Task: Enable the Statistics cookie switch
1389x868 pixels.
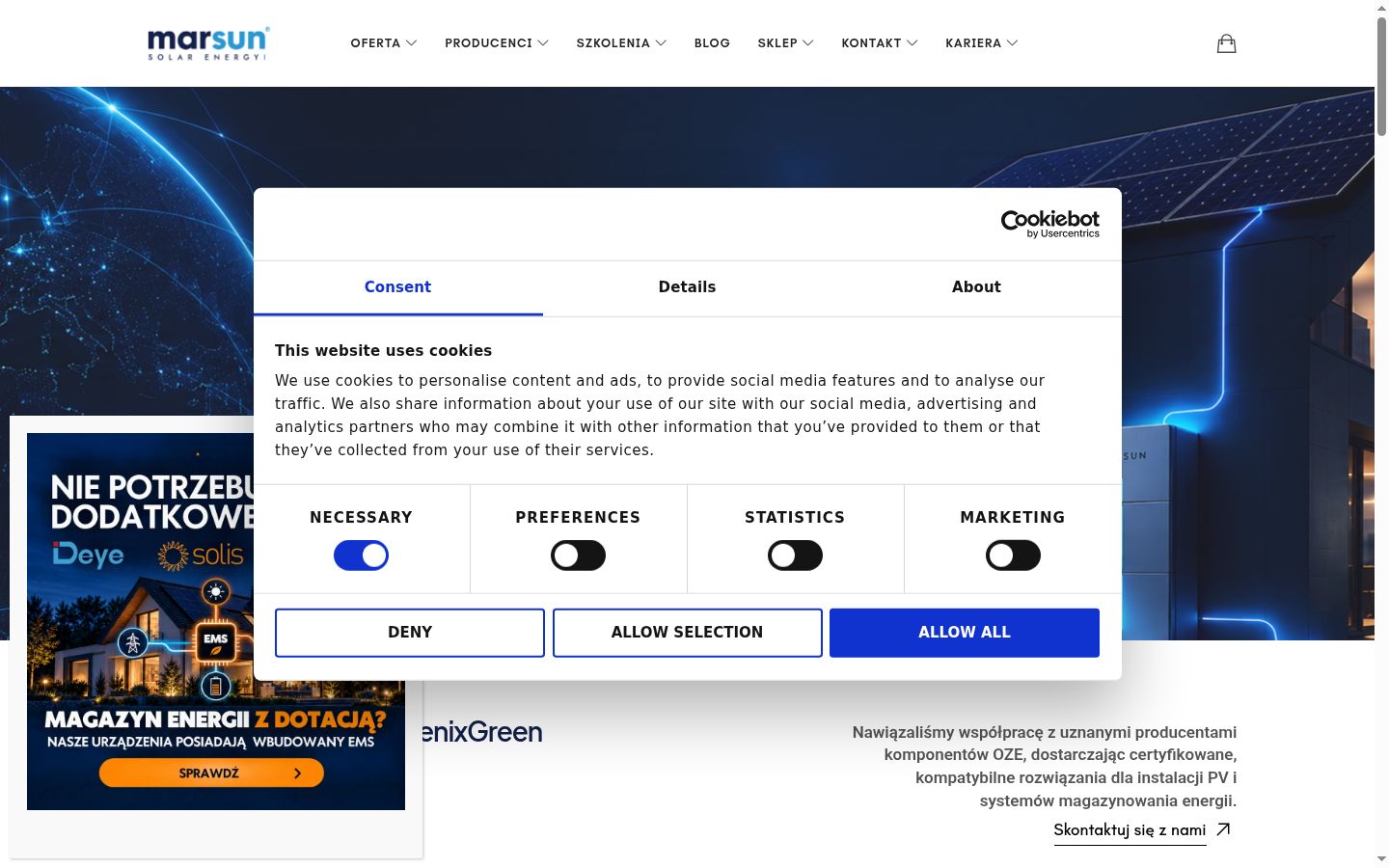Action: click(x=795, y=556)
